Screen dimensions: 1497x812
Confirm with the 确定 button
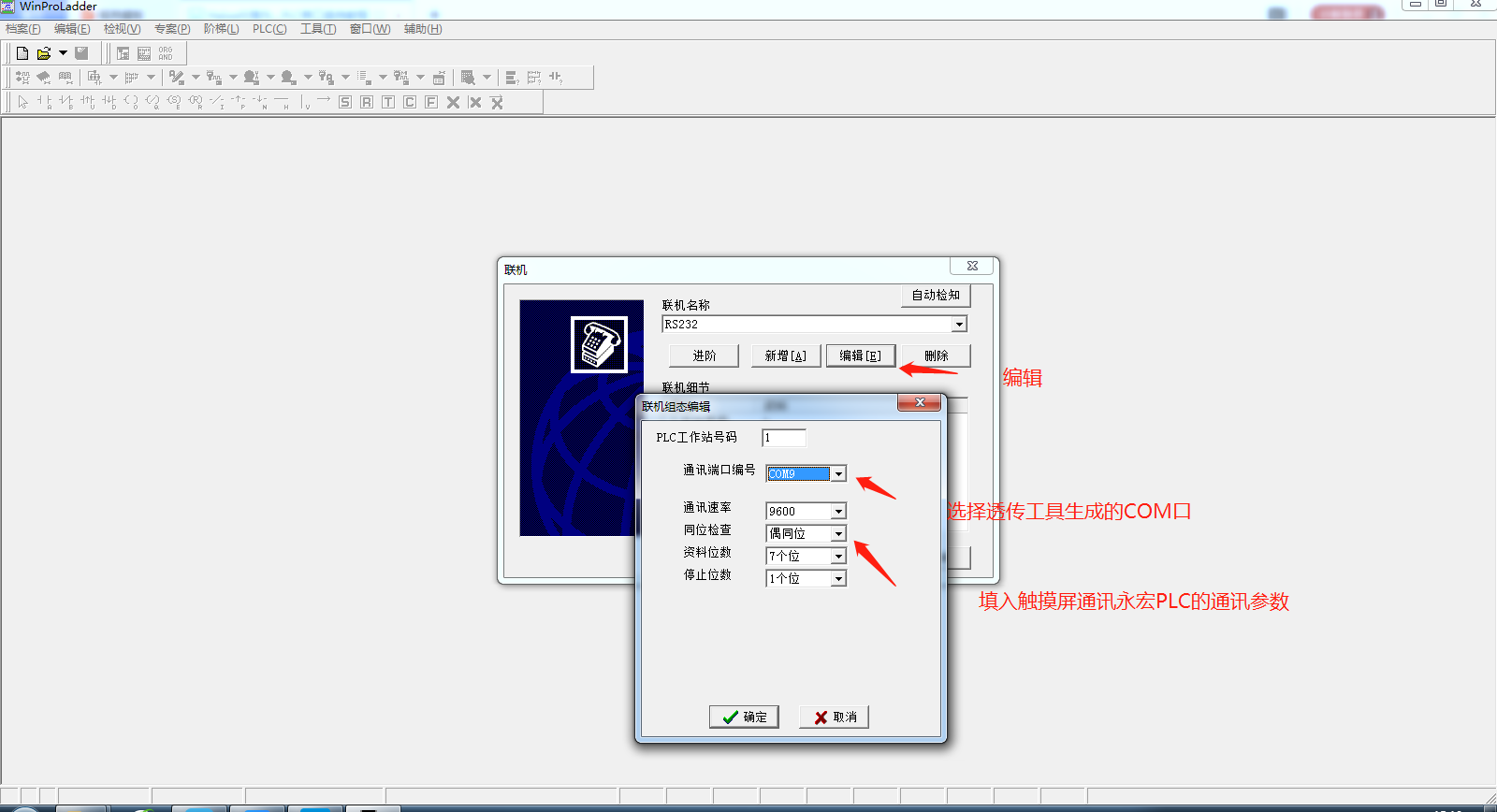click(x=744, y=717)
